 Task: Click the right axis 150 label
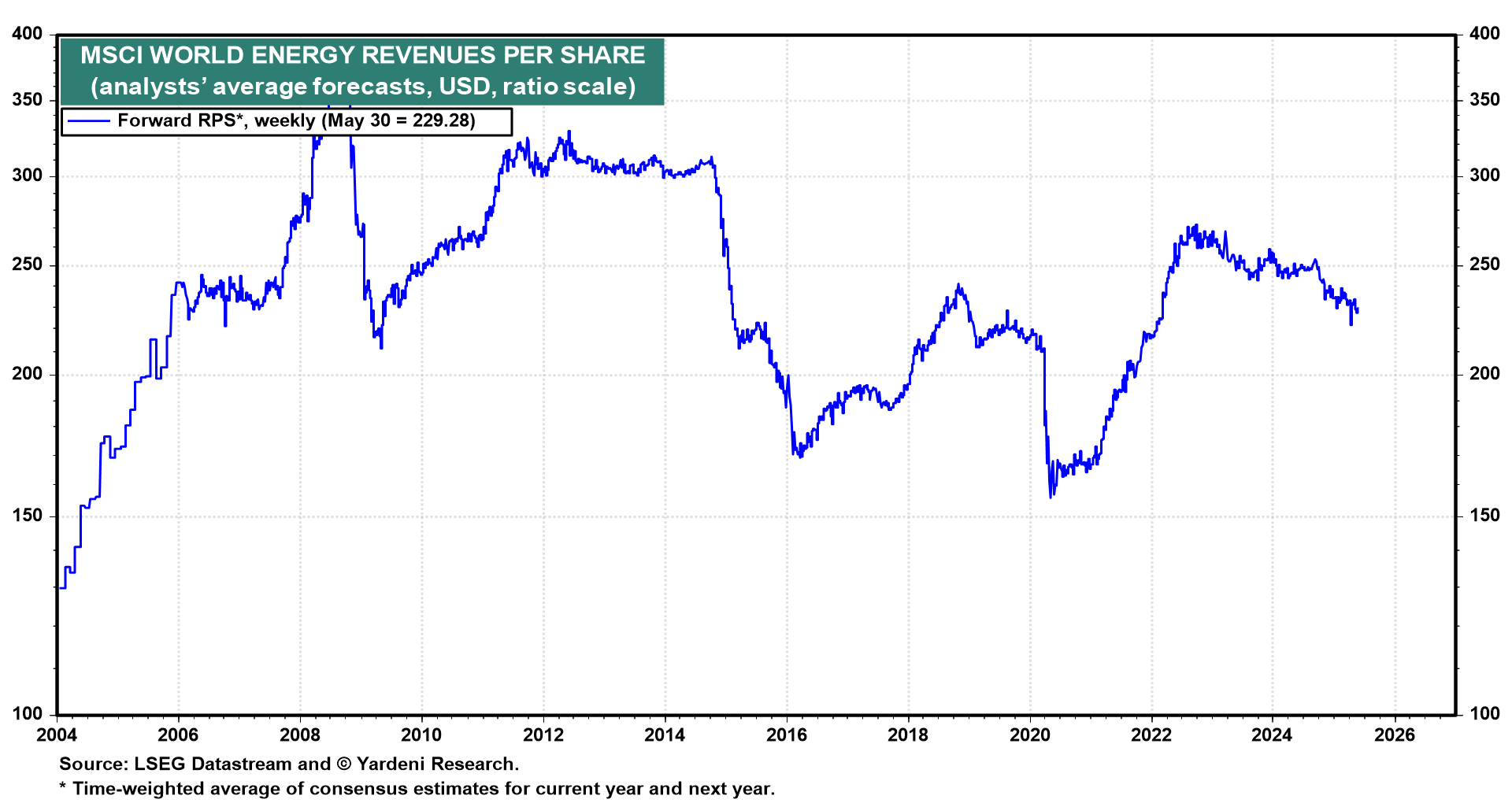pos(1484,516)
